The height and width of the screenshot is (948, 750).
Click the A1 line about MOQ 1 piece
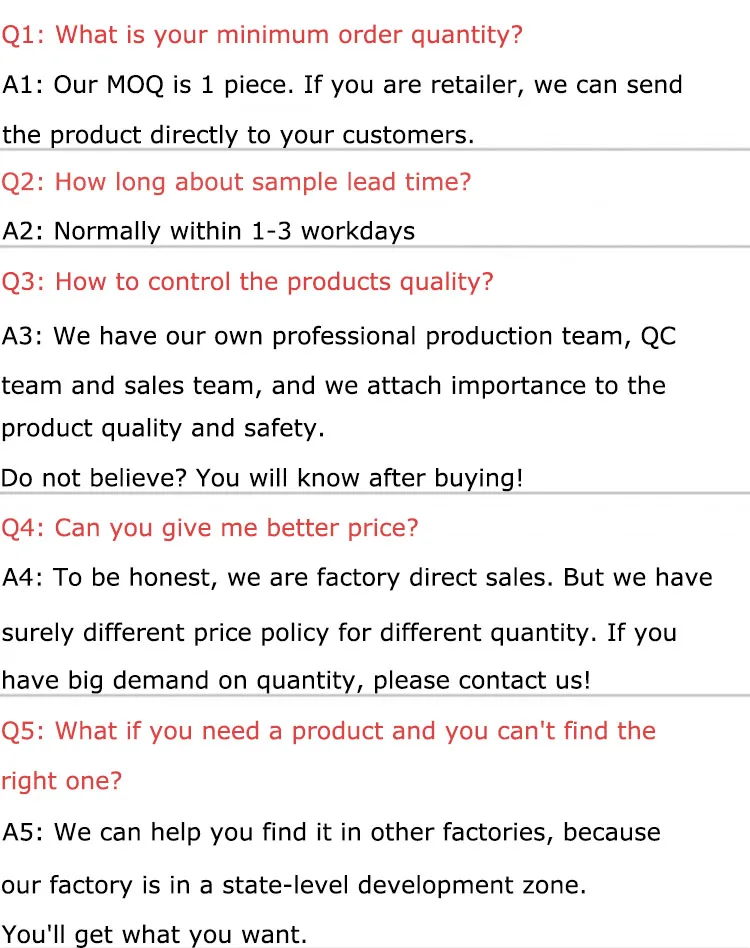342,84
